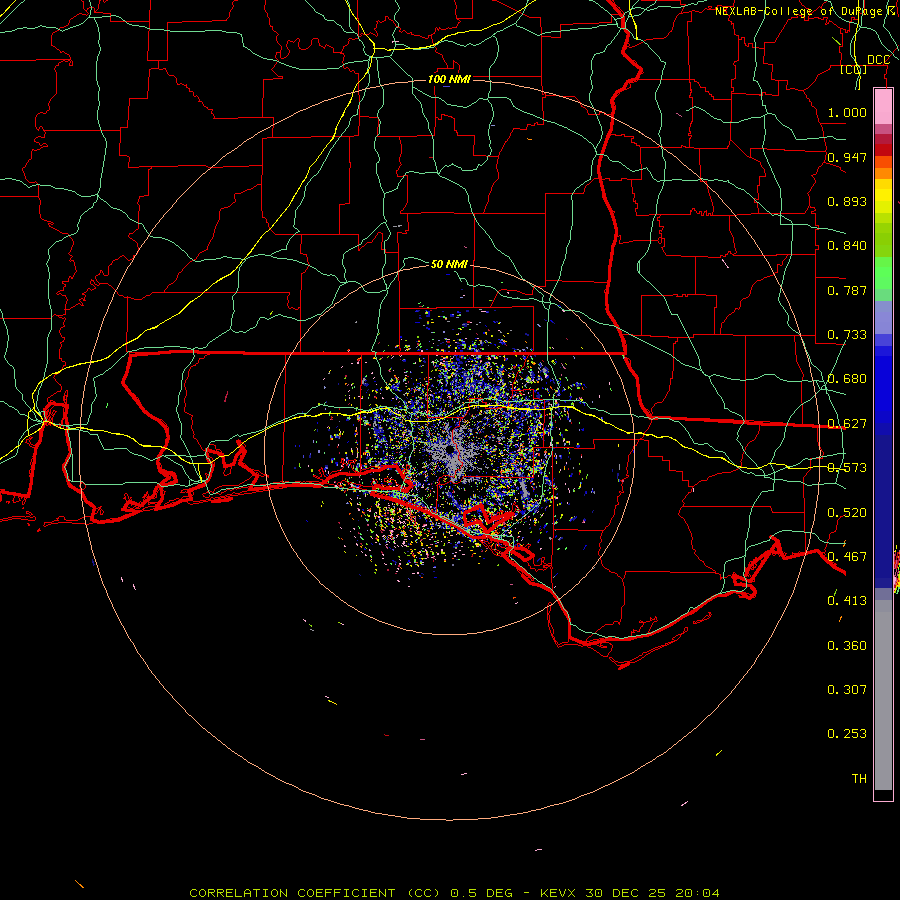Select the 0.947 scale value
This screenshot has width=900, height=900.
[847, 157]
